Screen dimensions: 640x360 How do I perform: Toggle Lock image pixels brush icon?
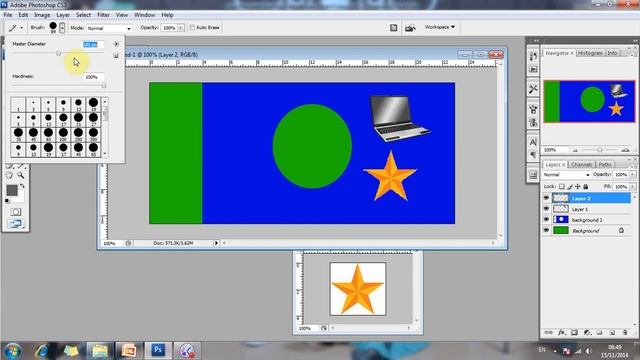[570, 187]
